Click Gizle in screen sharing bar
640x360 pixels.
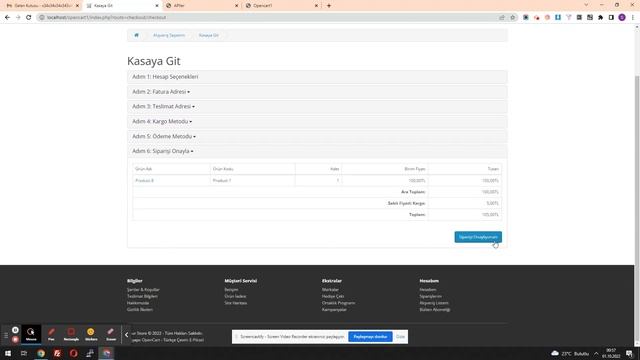[x=400, y=337]
